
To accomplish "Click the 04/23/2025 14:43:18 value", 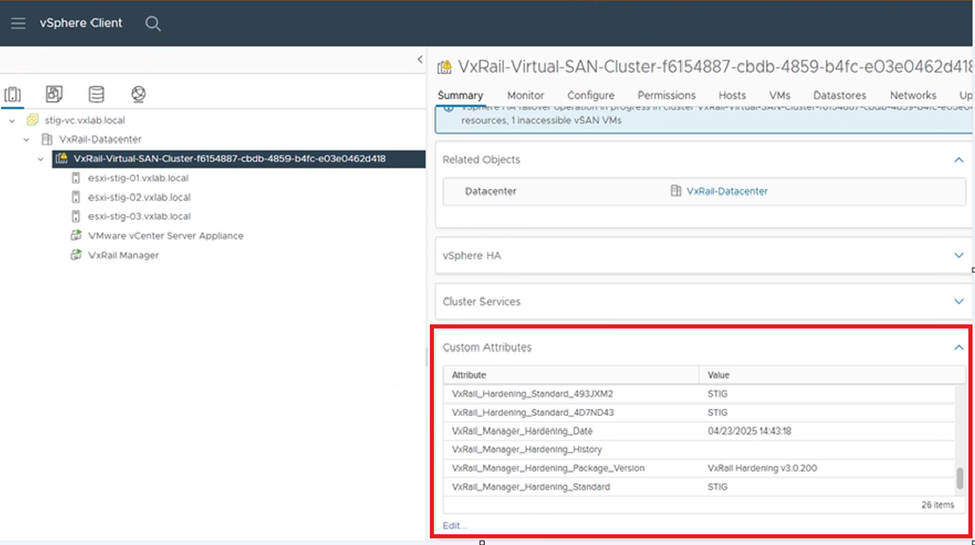I will coord(749,431).
